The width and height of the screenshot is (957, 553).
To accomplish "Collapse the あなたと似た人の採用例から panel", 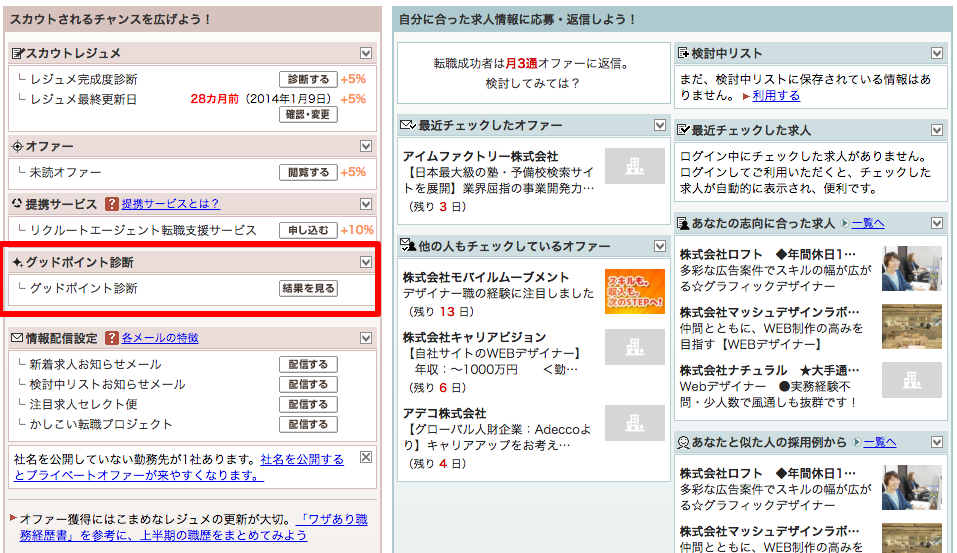I will coord(937,442).
